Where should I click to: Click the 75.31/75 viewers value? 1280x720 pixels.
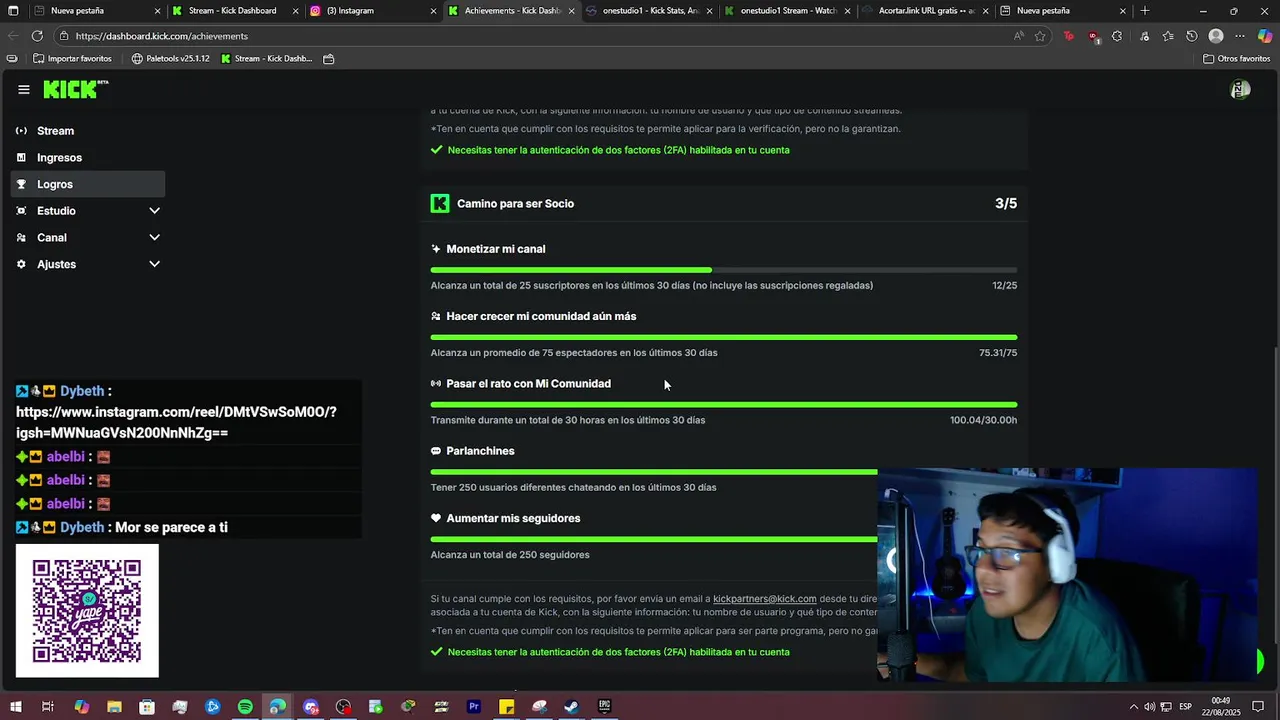click(x=998, y=353)
